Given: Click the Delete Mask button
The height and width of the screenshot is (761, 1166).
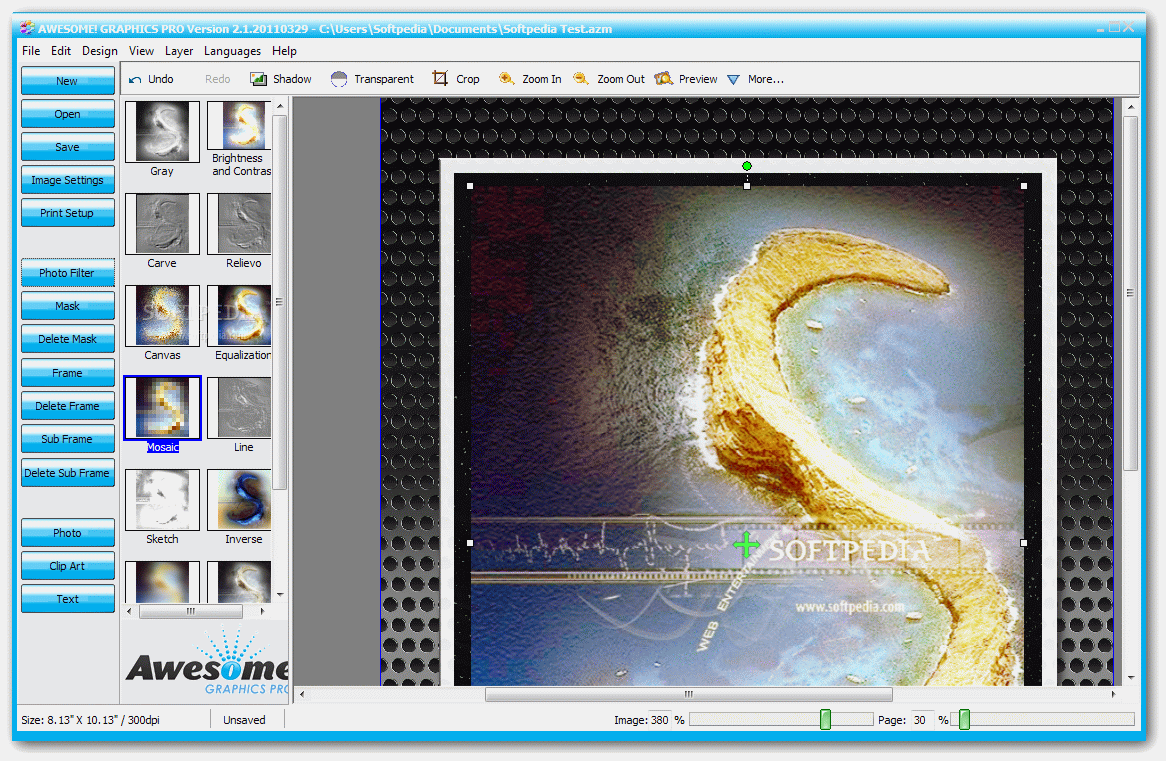Looking at the screenshot, I should (x=68, y=338).
